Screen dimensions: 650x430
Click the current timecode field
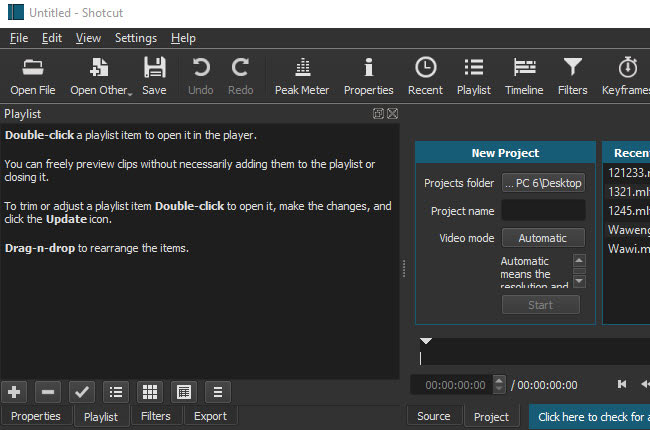tap(453, 385)
